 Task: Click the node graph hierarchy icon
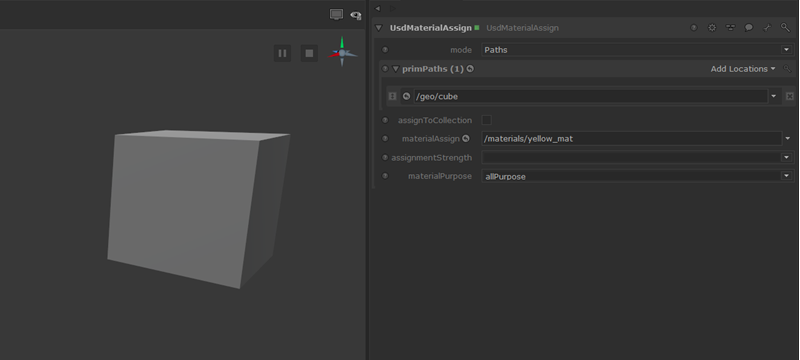[730, 28]
